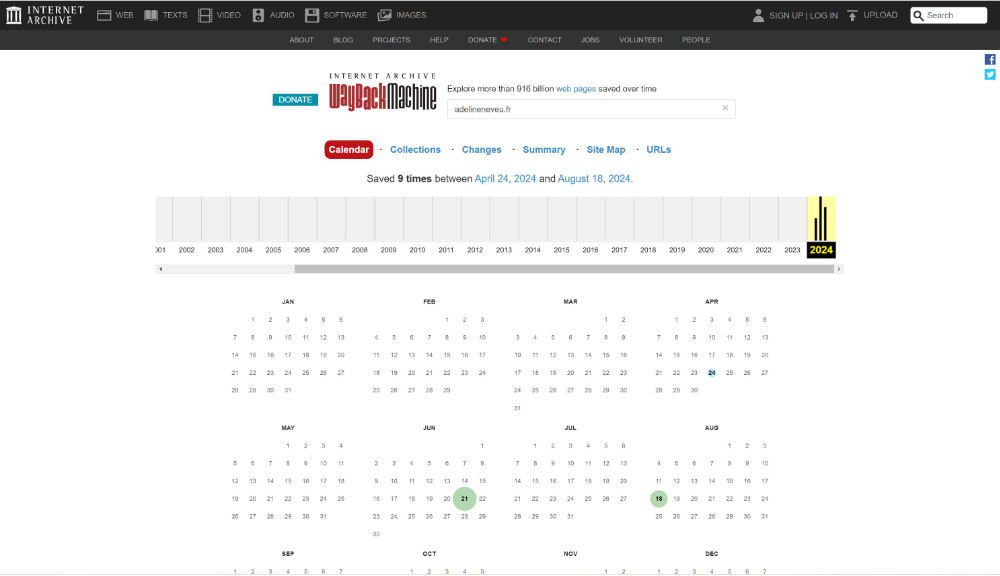1000x576 pixels.
Task: Select year 2002 on the timeline
Action: pyautogui.click(x=186, y=250)
